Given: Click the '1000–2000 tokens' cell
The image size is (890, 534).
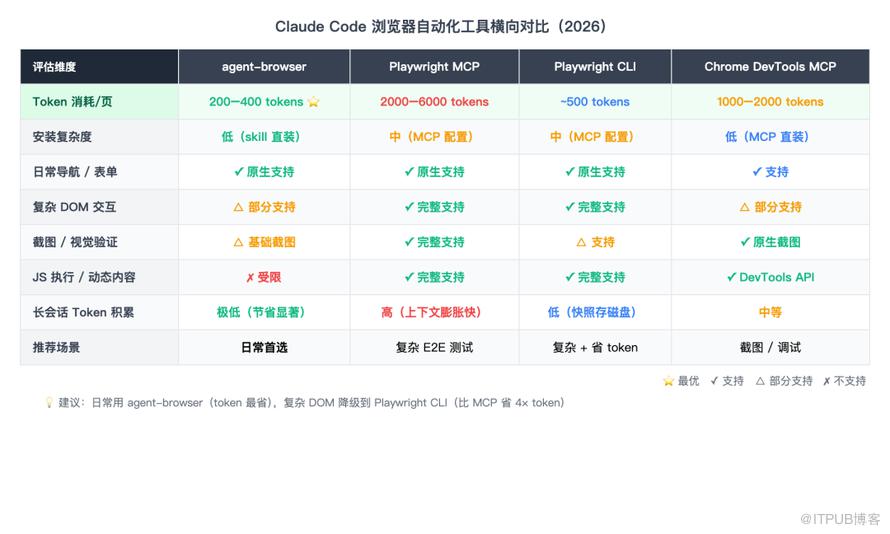Looking at the screenshot, I should coord(770,102).
